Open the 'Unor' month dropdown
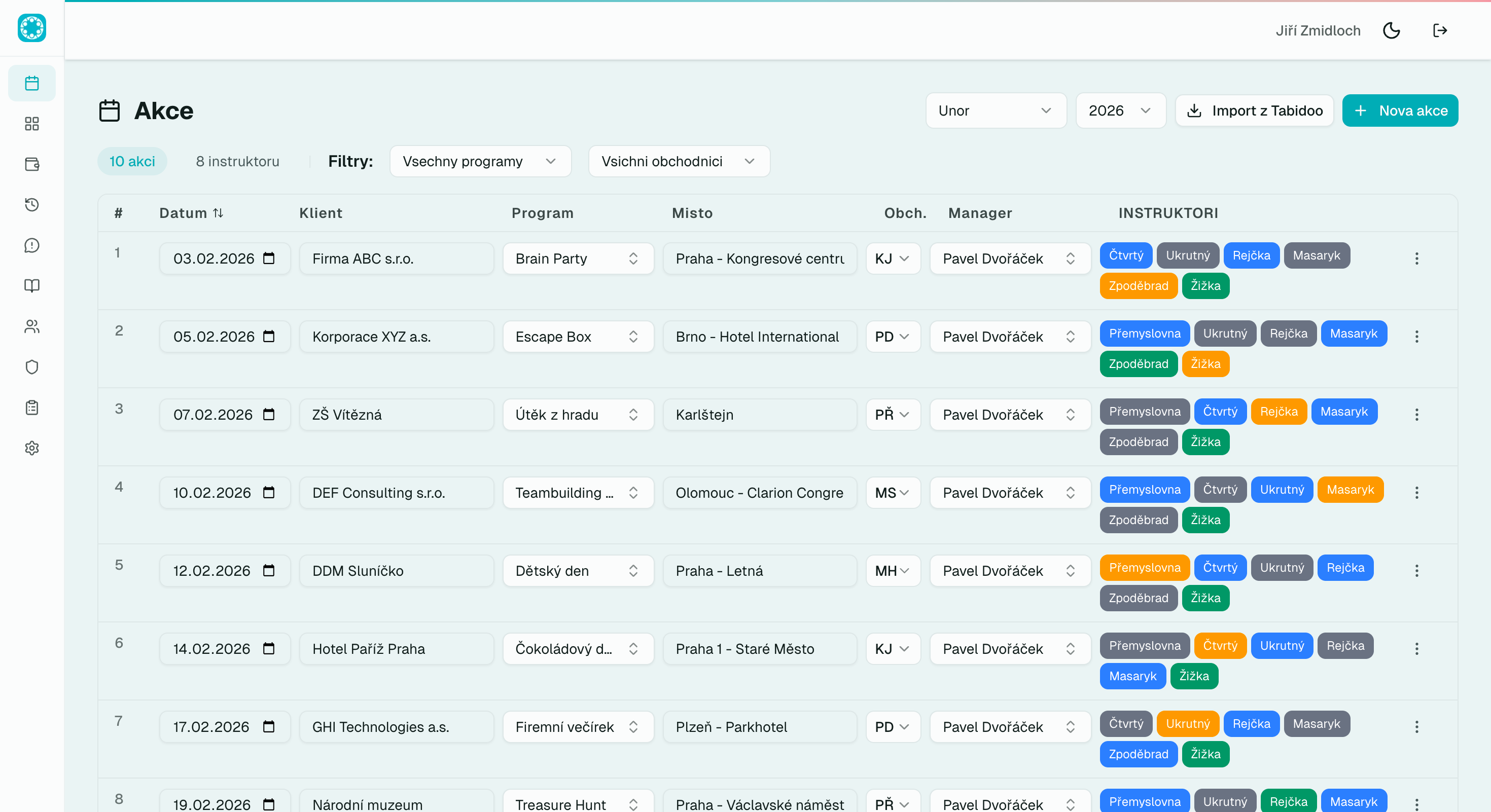The width and height of the screenshot is (1491, 812). (996, 110)
